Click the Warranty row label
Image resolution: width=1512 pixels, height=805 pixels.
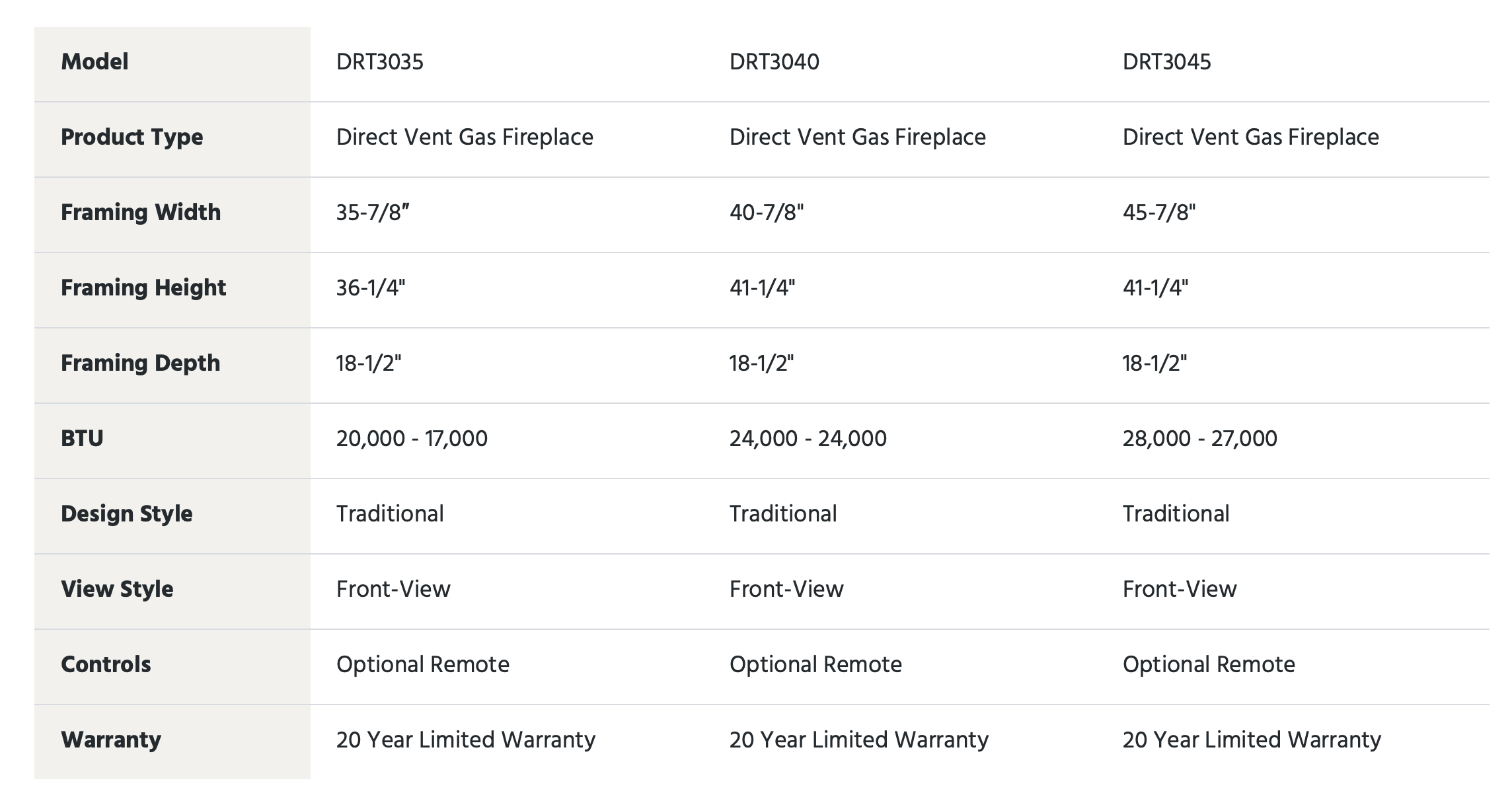coord(110,740)
